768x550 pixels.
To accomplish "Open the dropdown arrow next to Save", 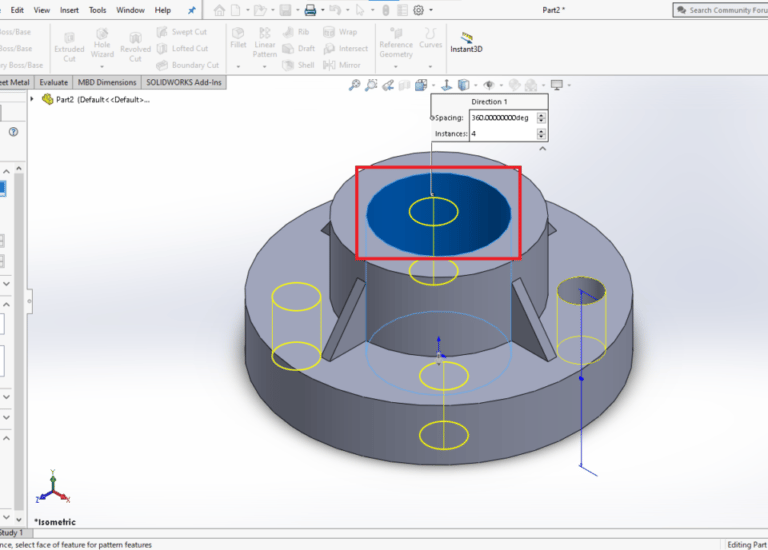I will click(297, 10).
